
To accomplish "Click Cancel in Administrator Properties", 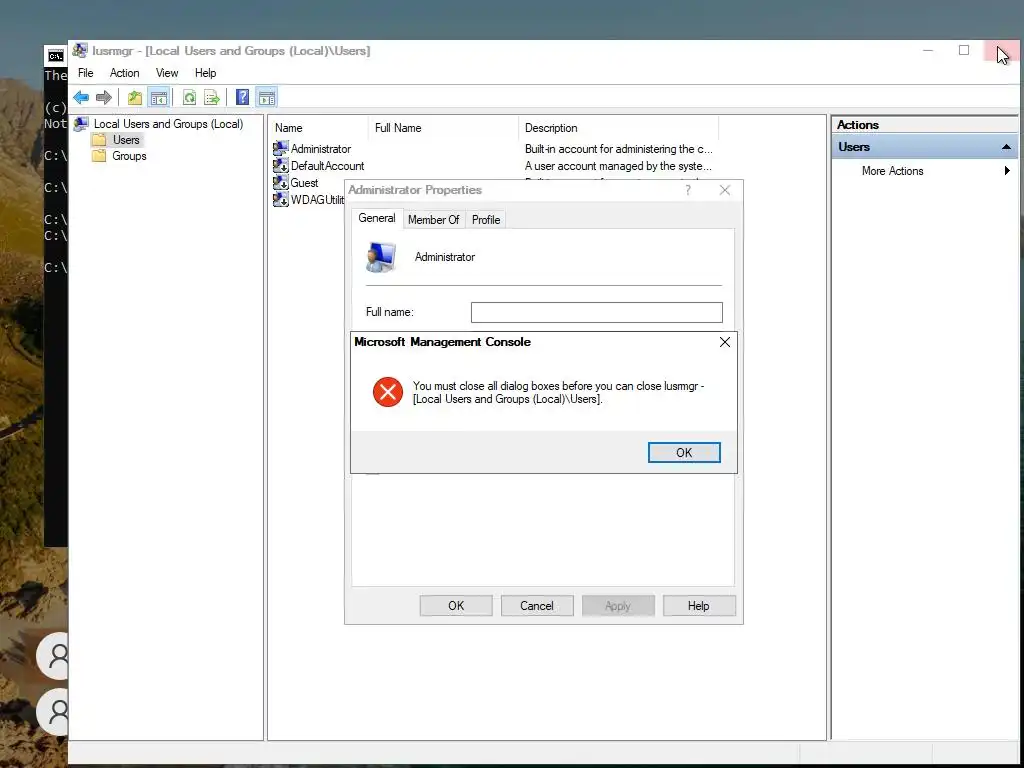I will (x=537, y=606).
